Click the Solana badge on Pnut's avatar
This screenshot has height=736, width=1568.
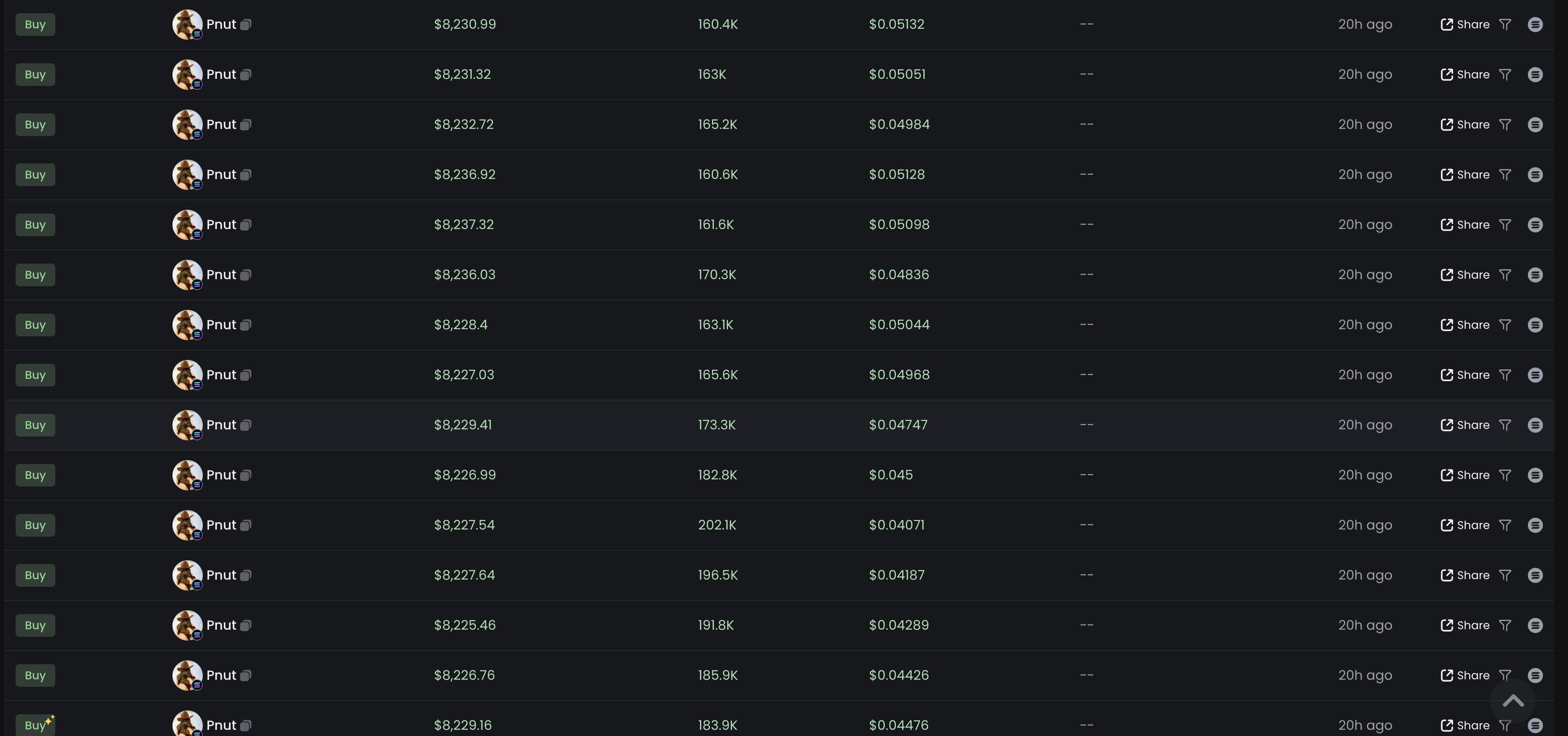197,34
